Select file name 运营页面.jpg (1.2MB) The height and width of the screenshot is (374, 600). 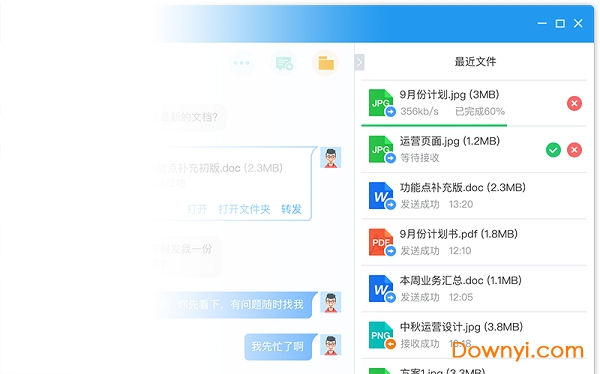click(x=450, y=141)
